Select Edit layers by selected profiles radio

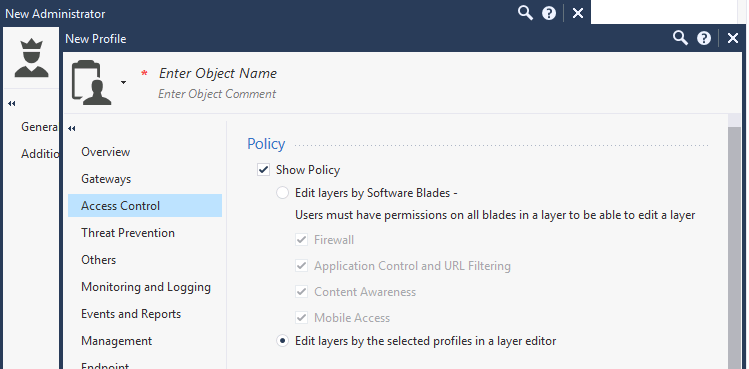tap(282, 341)
